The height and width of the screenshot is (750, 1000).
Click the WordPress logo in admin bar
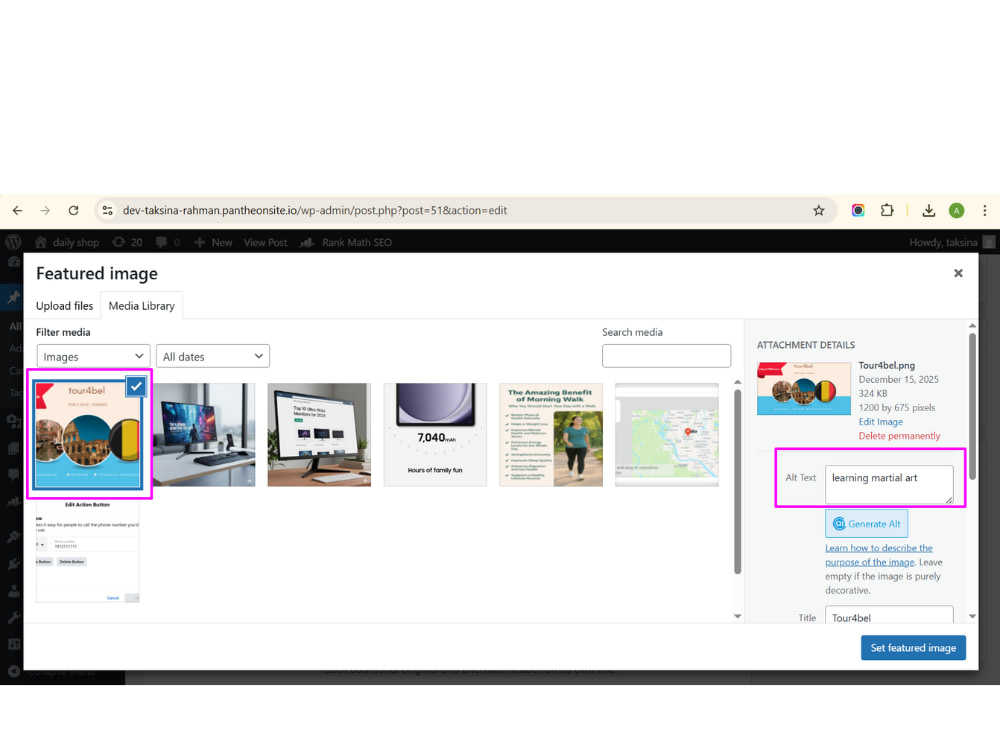pos(13,242)
